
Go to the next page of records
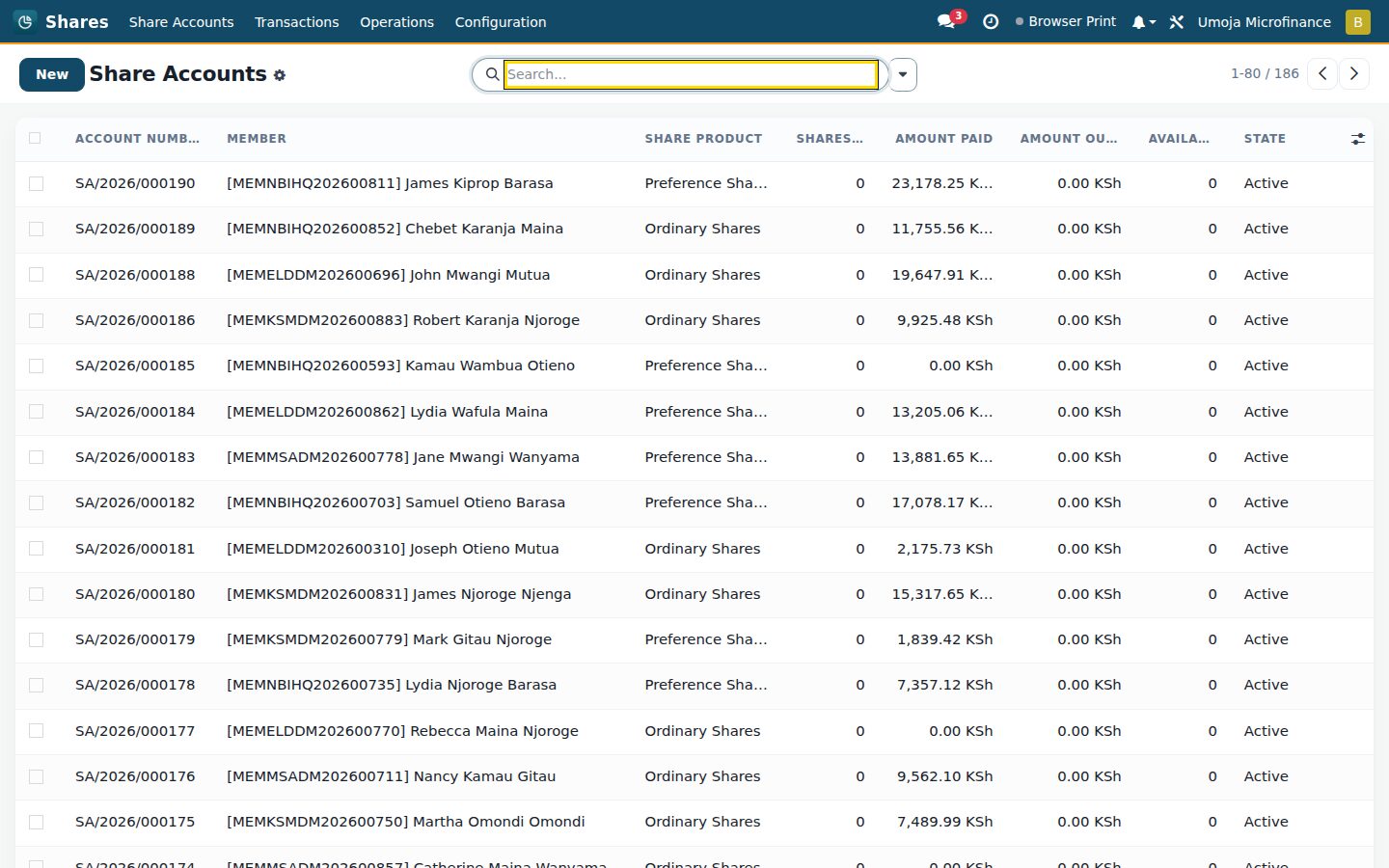tap(1354, 74)
